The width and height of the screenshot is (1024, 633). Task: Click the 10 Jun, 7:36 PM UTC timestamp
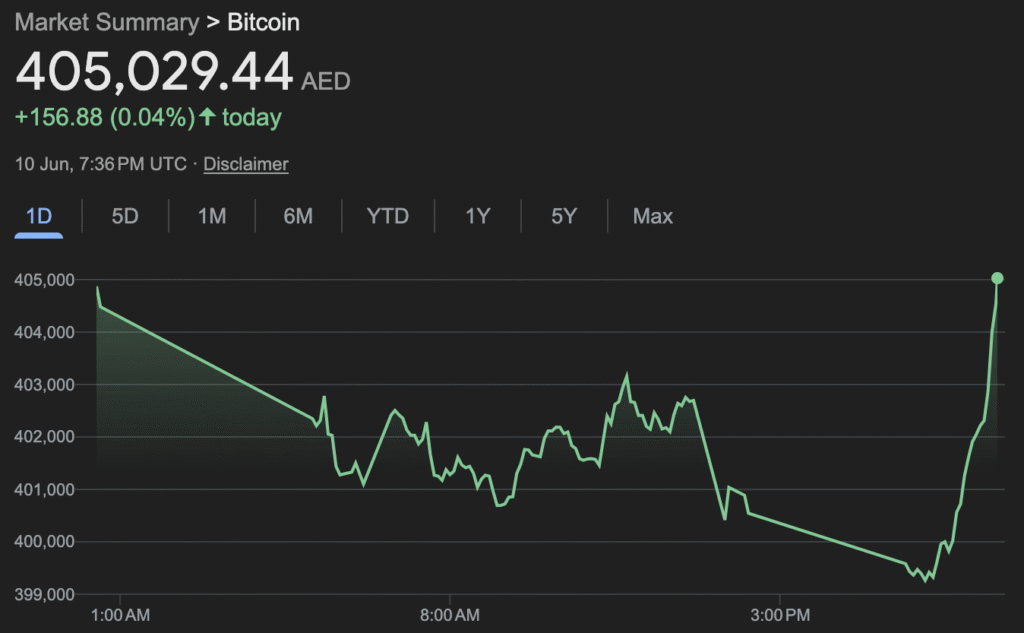click(101, 164)
